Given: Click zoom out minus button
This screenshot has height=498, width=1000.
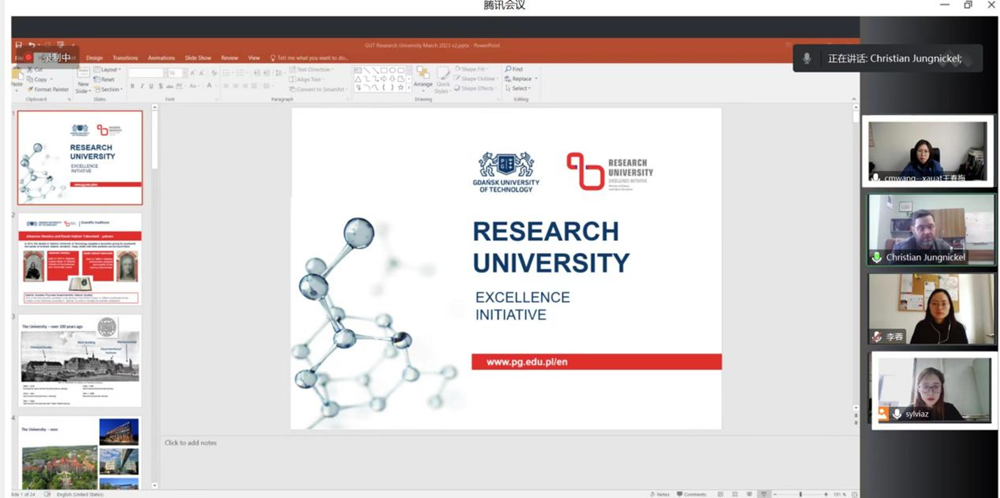Looking at the screenshot, I should click(x=775, y=494).
